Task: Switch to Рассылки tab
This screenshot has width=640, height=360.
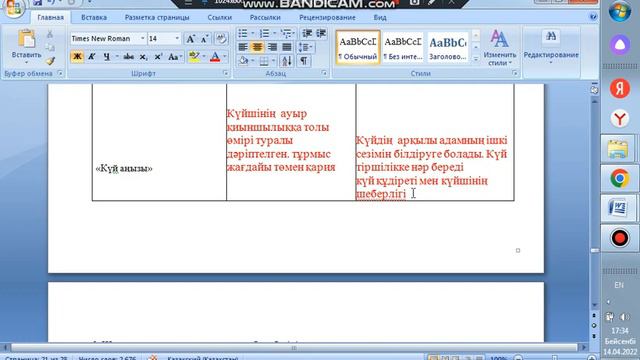Action: (x=265, y=18)
